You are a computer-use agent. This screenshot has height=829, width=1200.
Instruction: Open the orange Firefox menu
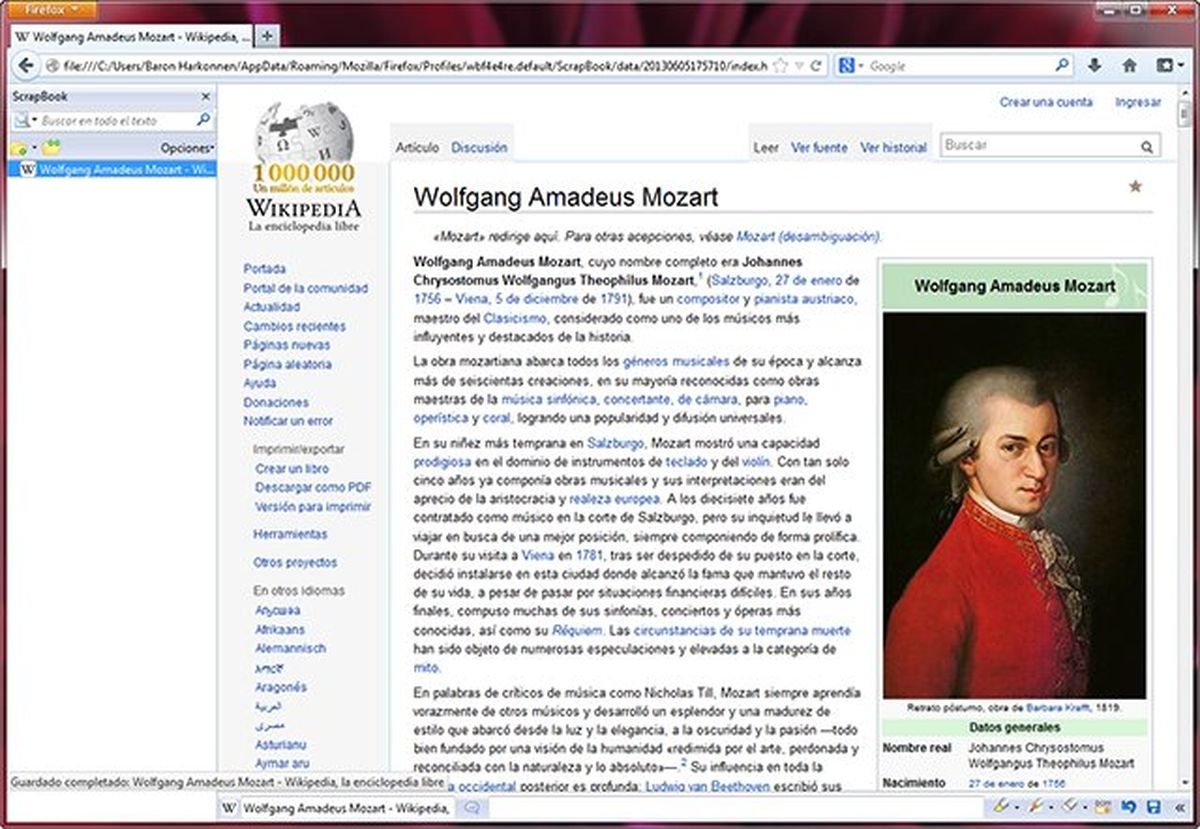[x=50, y=8]
